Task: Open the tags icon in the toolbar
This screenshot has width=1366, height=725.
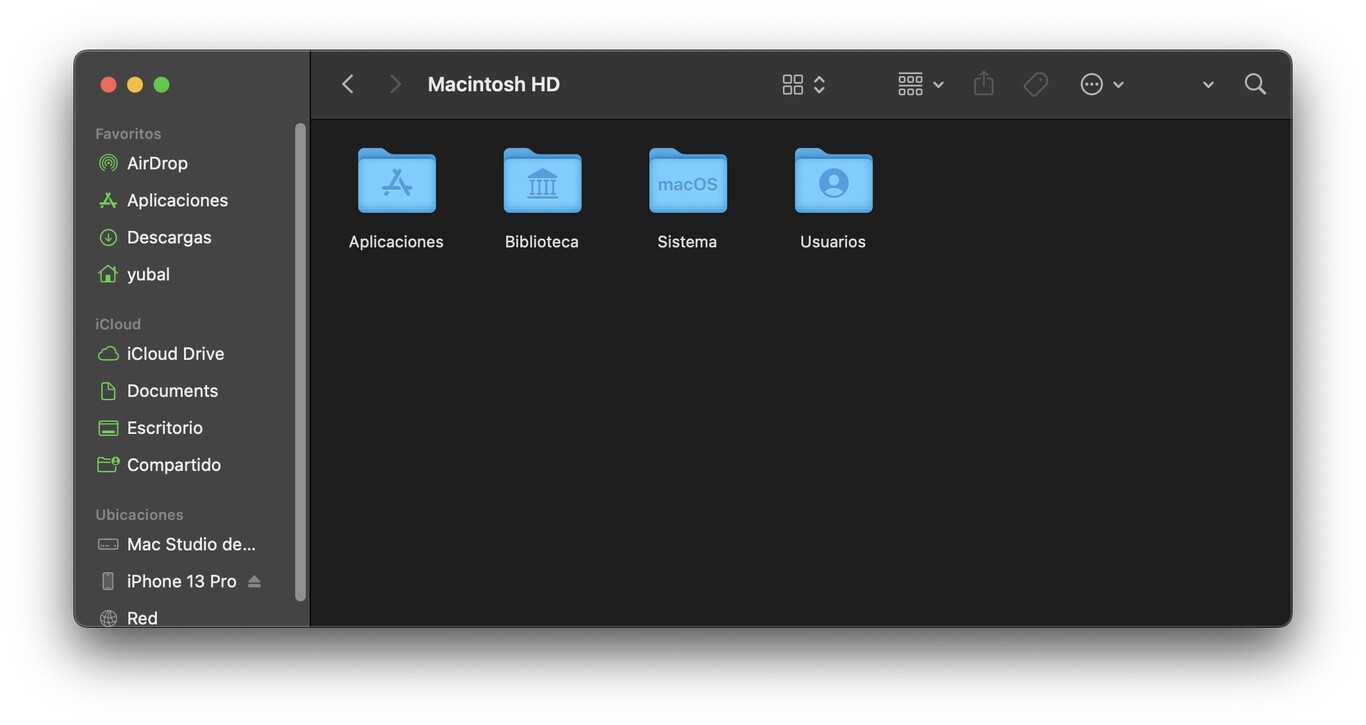Action: point(1035,84)
